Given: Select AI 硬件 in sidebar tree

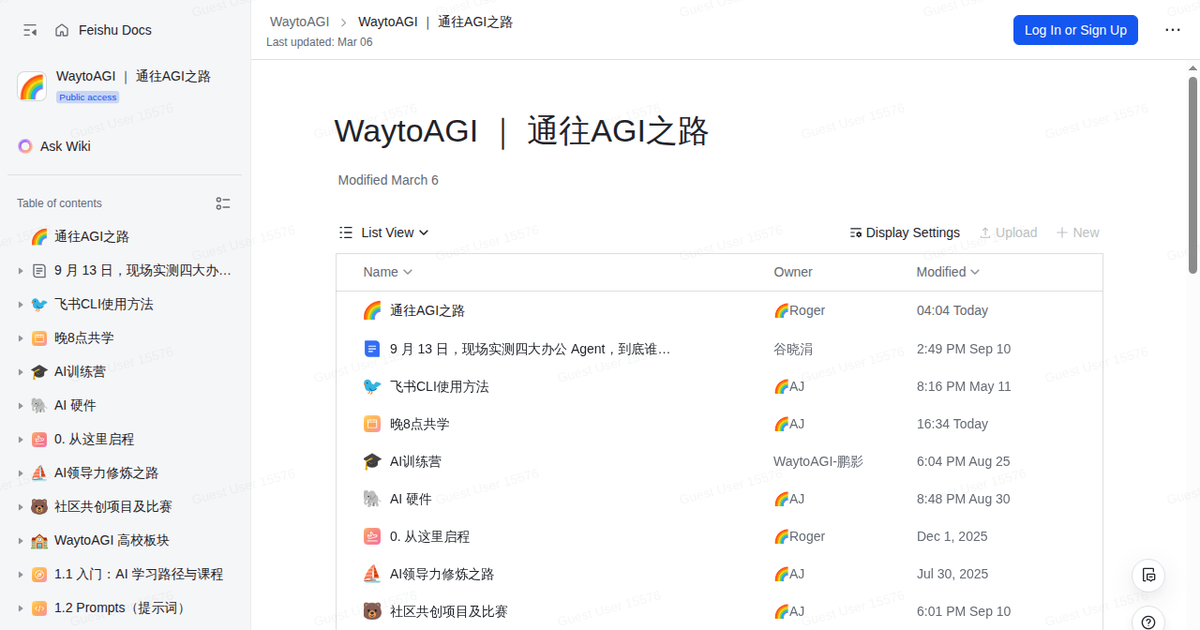Looking at the screenshot, I should tap(75, 405).
